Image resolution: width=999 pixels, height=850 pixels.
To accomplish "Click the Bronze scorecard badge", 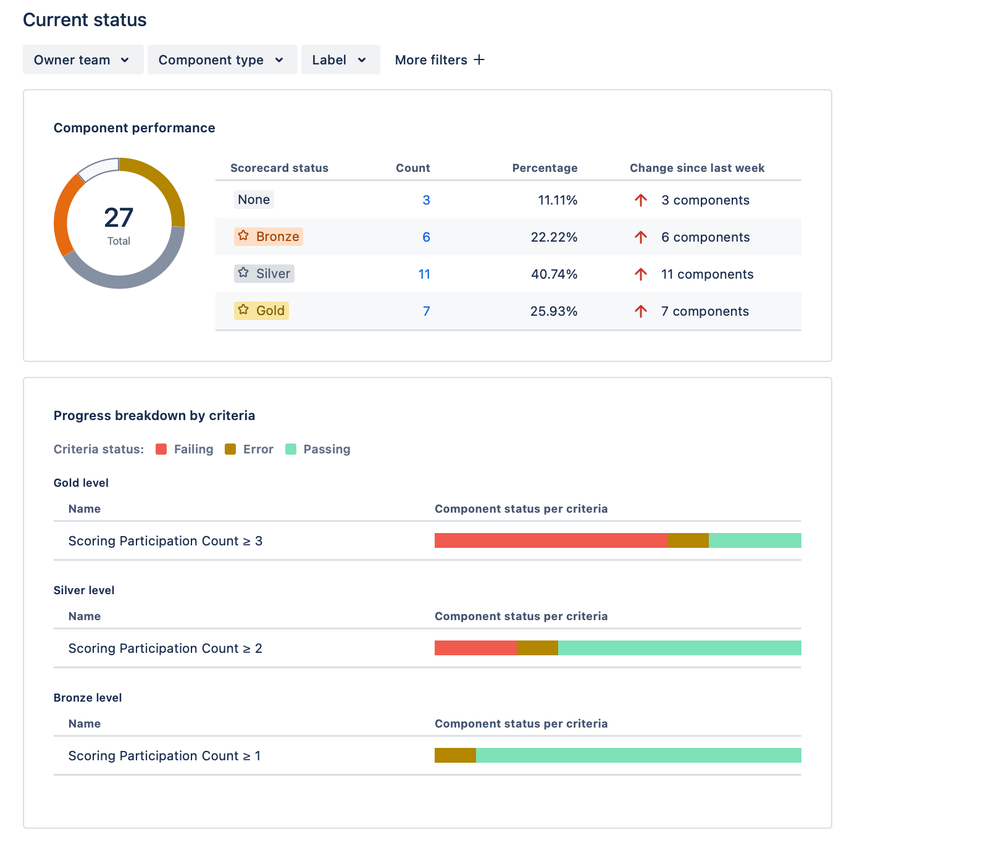I will (268, 236).
